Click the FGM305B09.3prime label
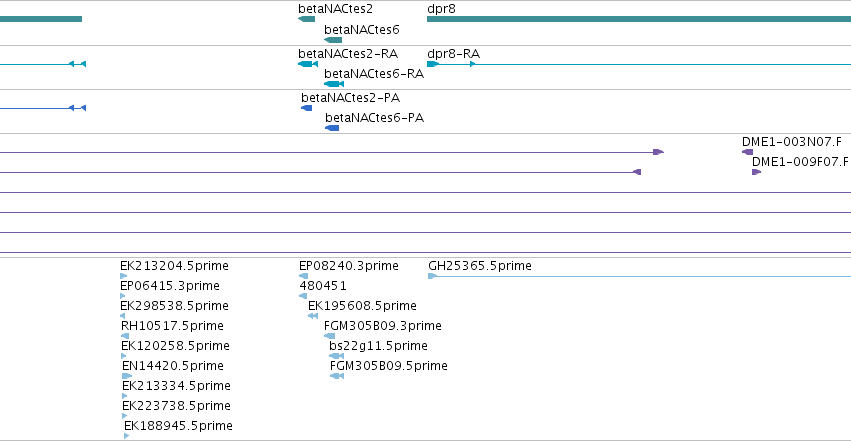Image resolution: width=851 pixels, height=441 pixels. pyautogui.click(x=383, y=326)
